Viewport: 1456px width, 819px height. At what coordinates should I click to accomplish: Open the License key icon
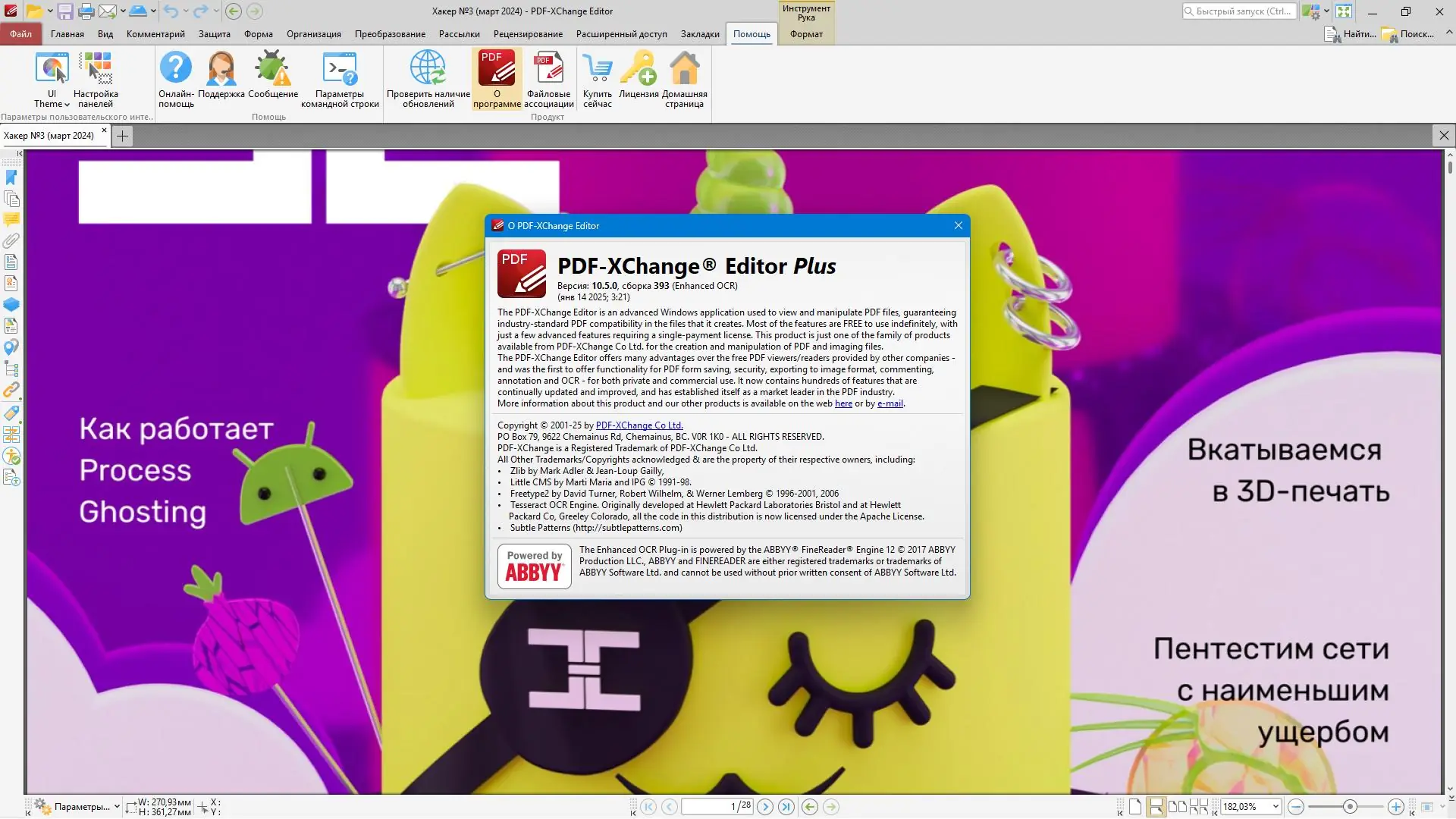(x=639, y=69)
